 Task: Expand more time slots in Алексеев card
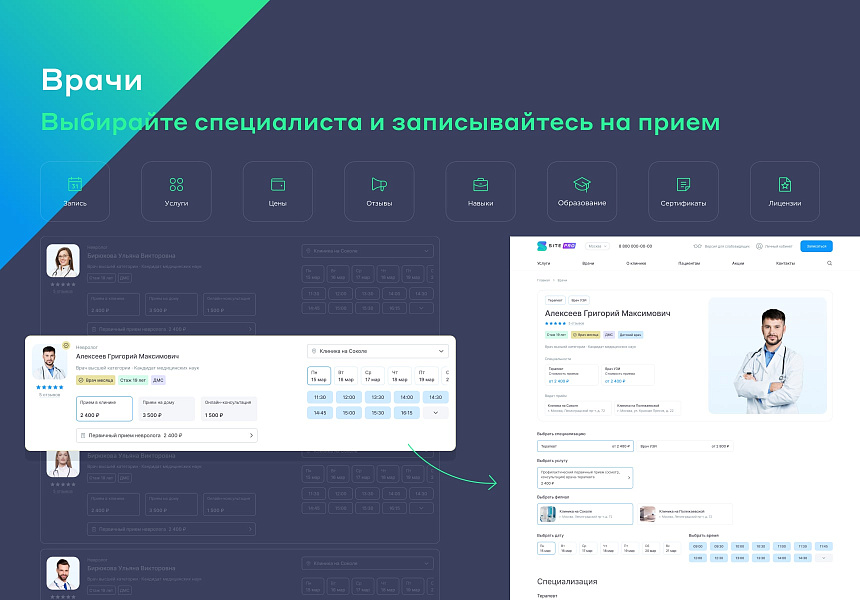coord(435,412)
